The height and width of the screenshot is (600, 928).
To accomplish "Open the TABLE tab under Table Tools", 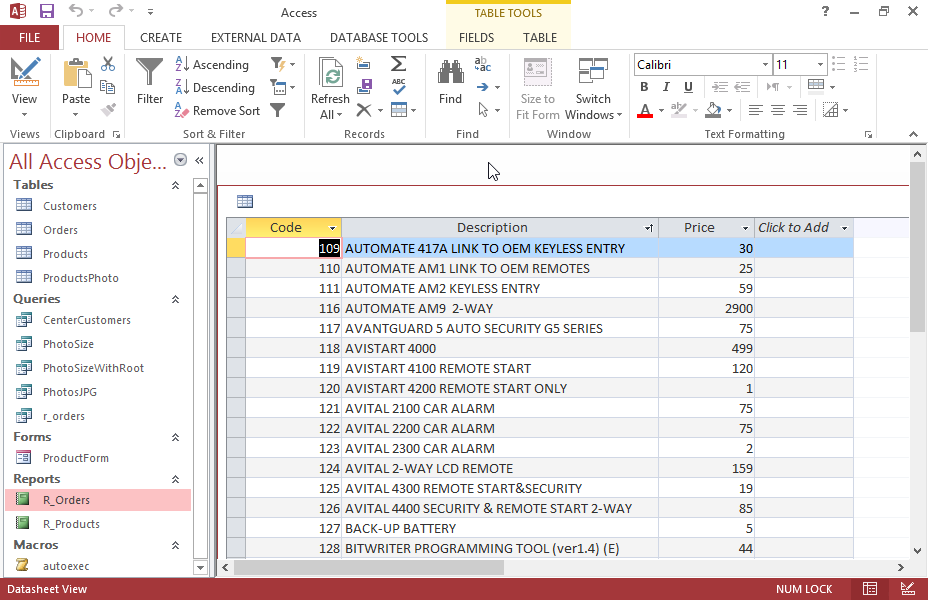I will (540, 38).
